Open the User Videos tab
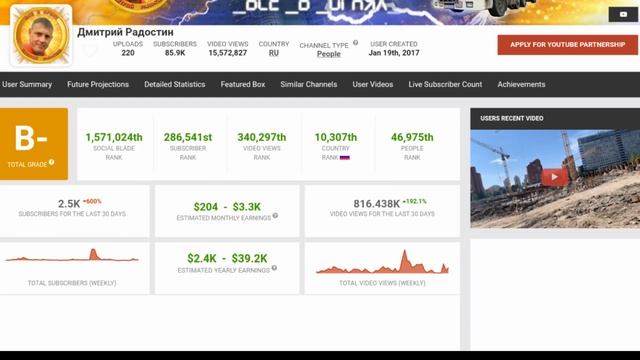640x360 pixels. (x=373, y=84)
